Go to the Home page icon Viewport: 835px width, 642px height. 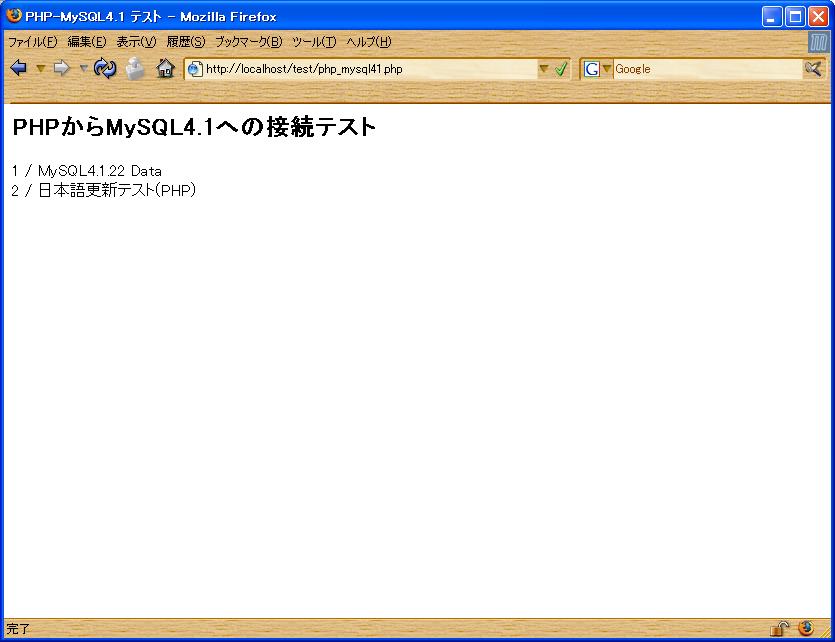[x=165, y=68]
